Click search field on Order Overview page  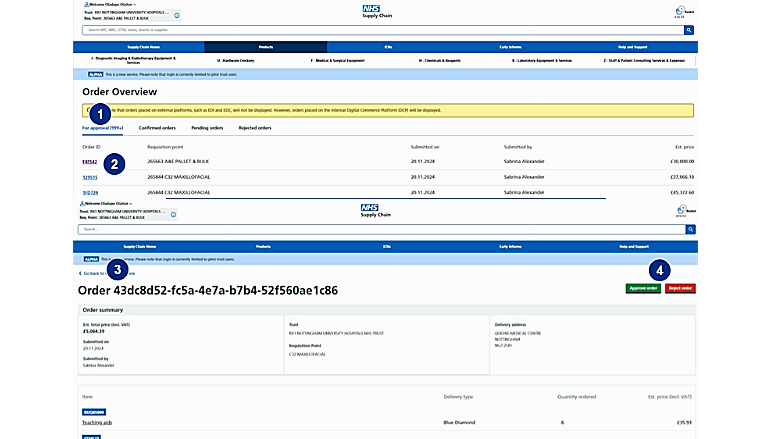pyautogui.click(x=383, y=30)
